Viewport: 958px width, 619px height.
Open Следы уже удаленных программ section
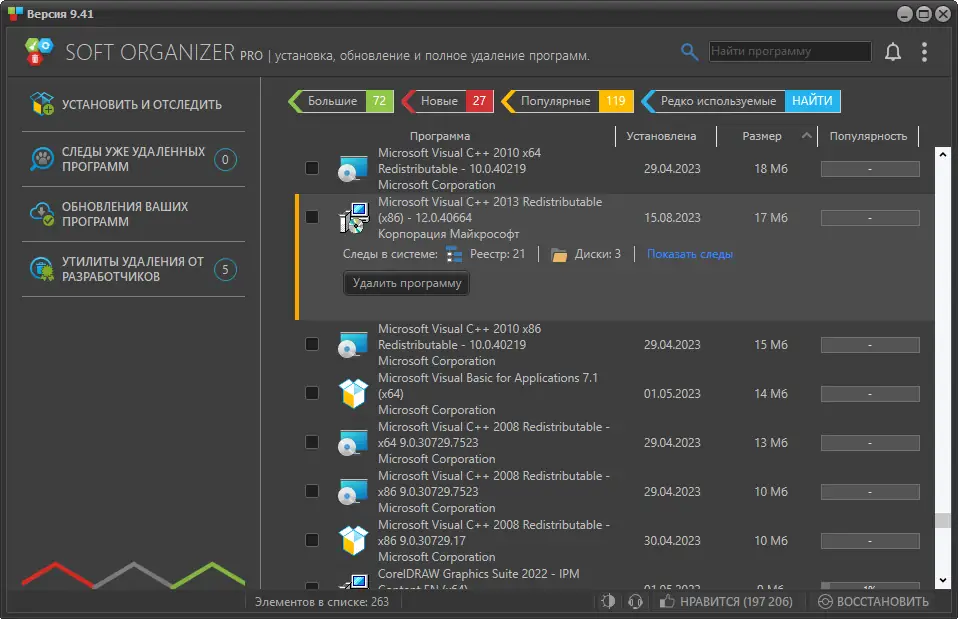(133, 159)
